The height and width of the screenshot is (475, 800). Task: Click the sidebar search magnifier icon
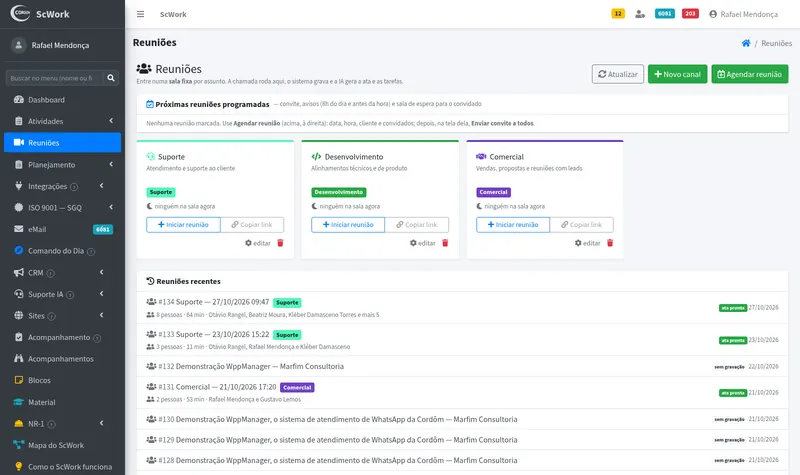point(111,78)
